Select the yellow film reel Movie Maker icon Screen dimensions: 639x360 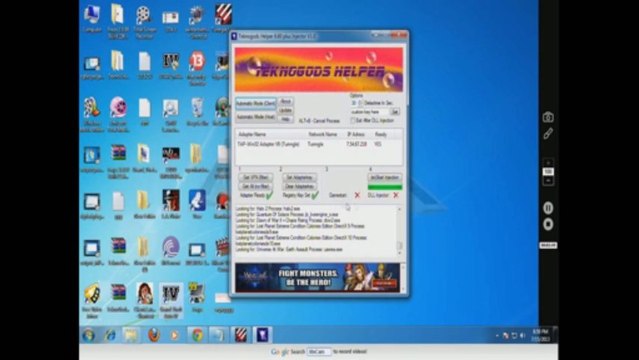point(92,300)
